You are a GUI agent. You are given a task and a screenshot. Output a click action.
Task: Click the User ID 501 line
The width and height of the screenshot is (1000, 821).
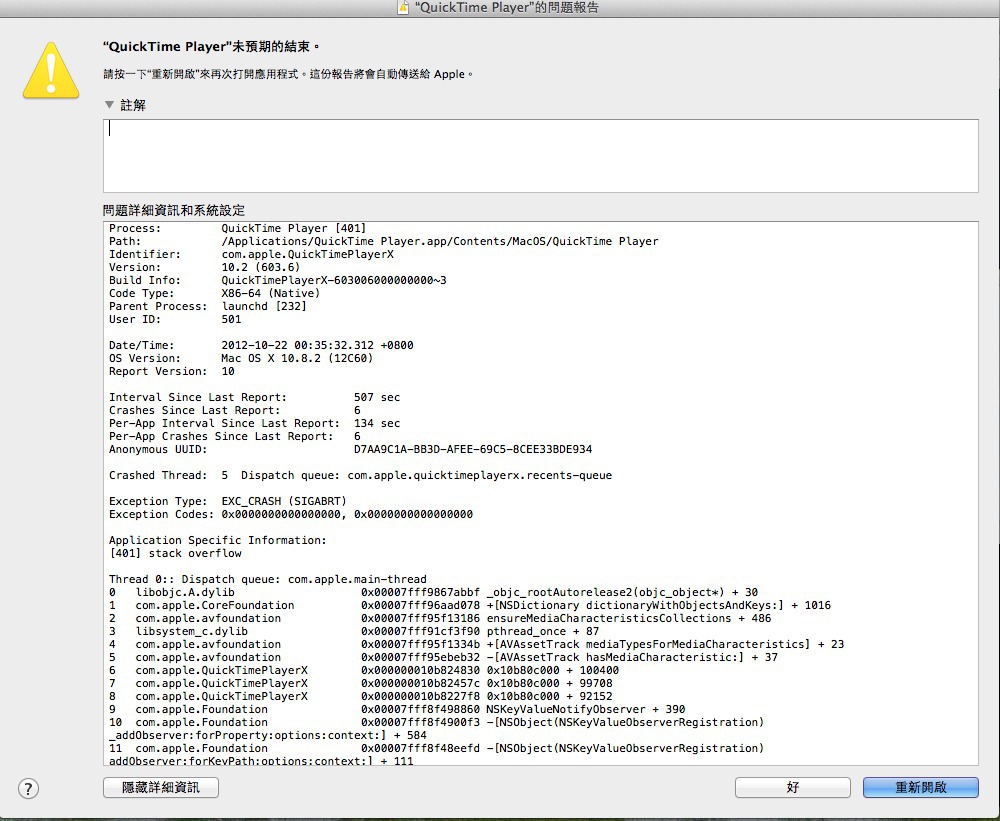175,319
